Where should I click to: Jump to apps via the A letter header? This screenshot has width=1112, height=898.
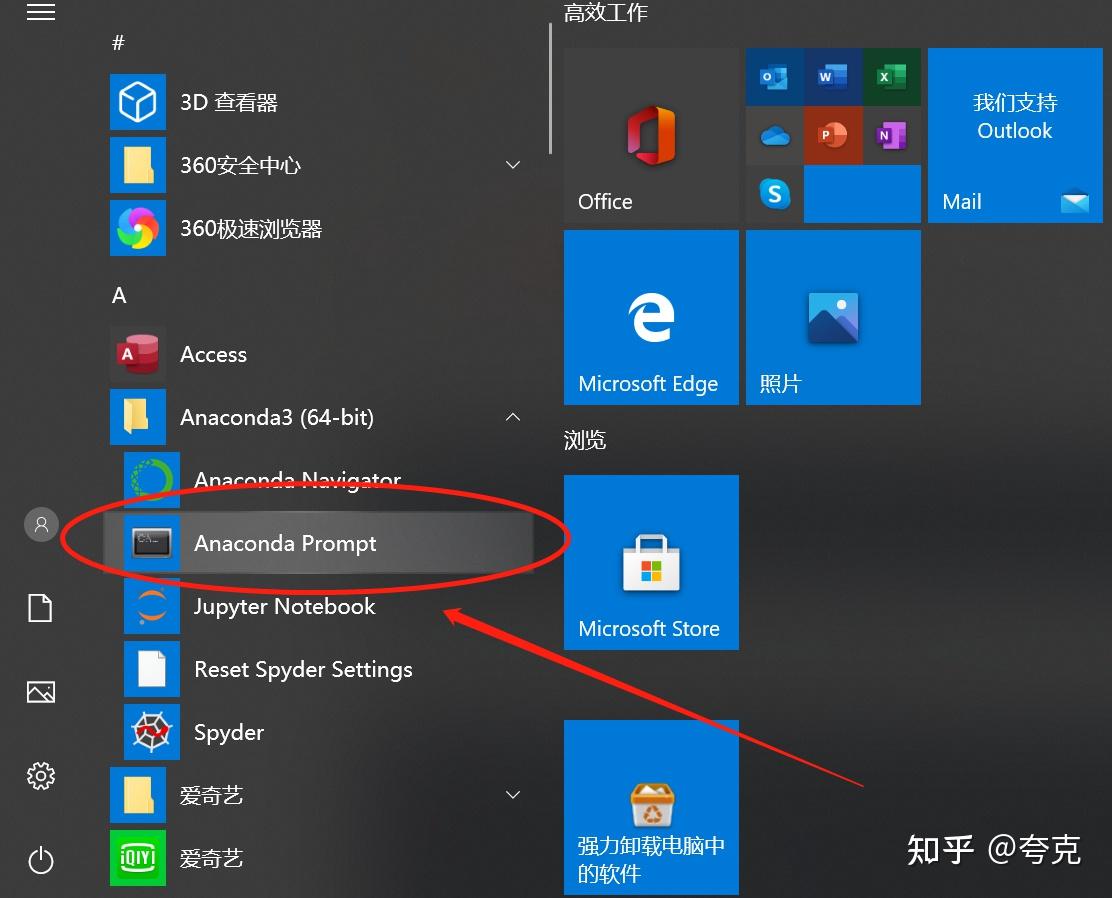(119, 295)
